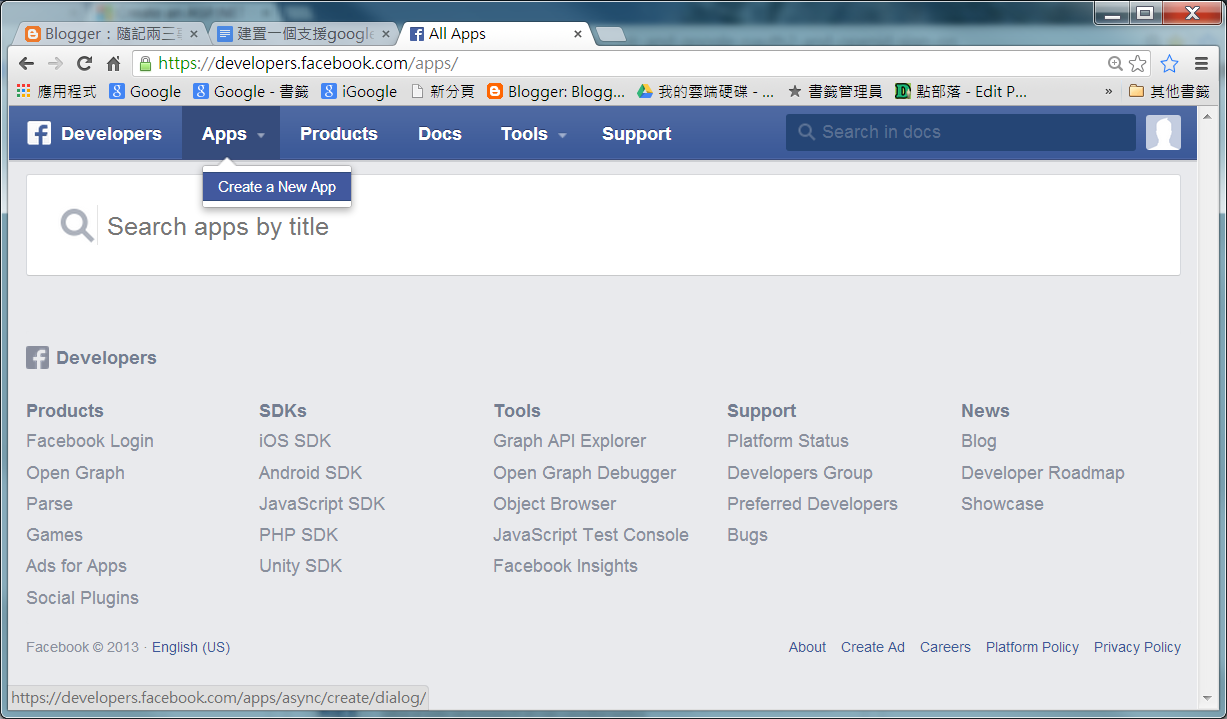Close the 建置一個支援google tab
This screenshot has width=1227, height=719.
click(386, 34)
